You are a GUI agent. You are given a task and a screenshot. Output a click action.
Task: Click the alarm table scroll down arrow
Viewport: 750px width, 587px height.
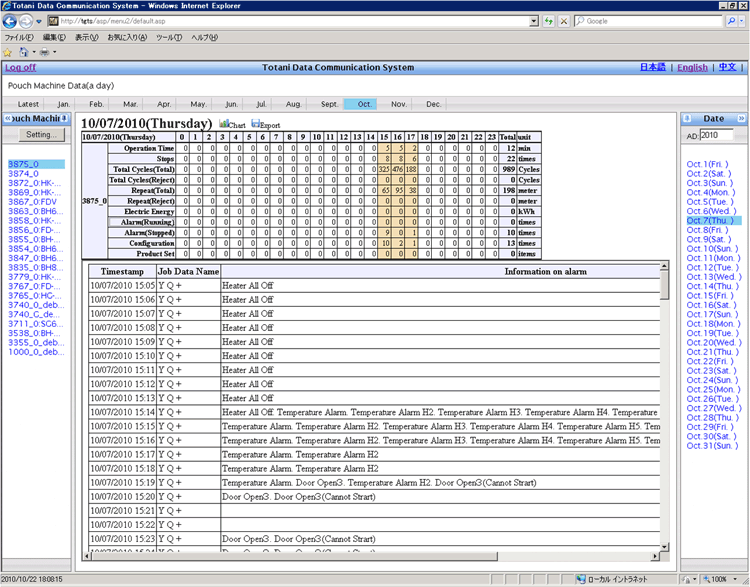(x=664, y=546)
